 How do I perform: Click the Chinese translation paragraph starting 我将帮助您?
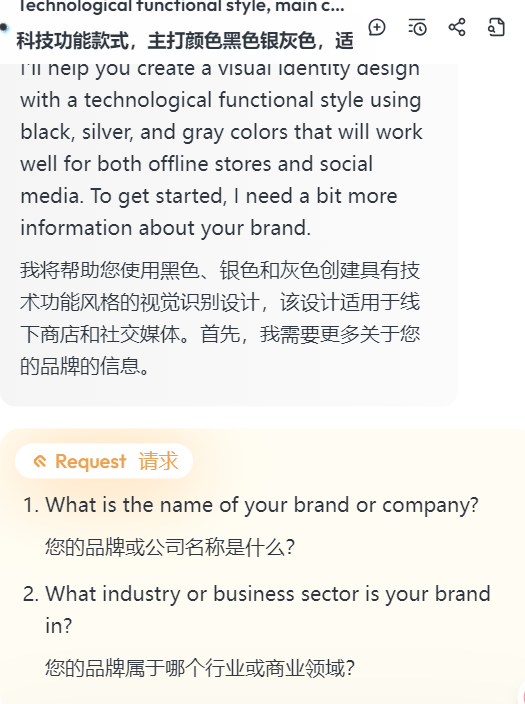point(220,318)
